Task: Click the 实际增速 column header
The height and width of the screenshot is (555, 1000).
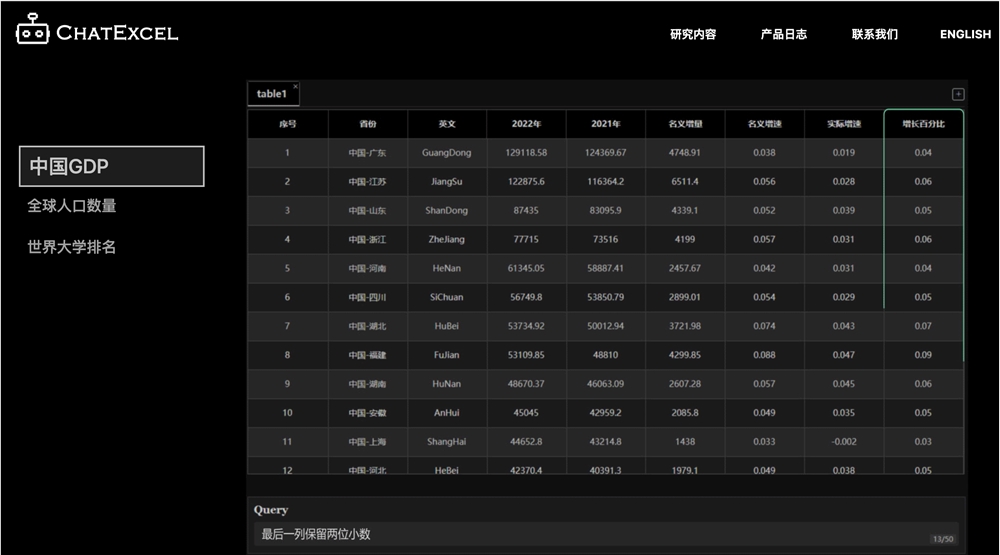Action: click(844, 125)
